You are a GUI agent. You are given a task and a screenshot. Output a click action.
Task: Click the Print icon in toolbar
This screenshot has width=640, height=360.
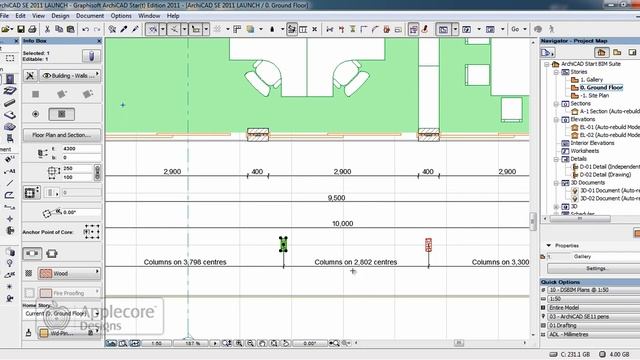click(x=32, y=29)
